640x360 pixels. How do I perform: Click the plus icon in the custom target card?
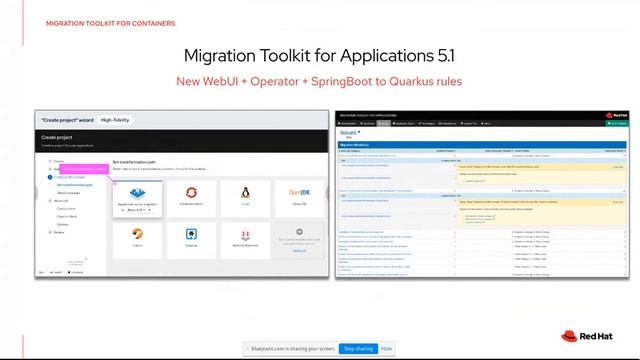tap(299, 232)
